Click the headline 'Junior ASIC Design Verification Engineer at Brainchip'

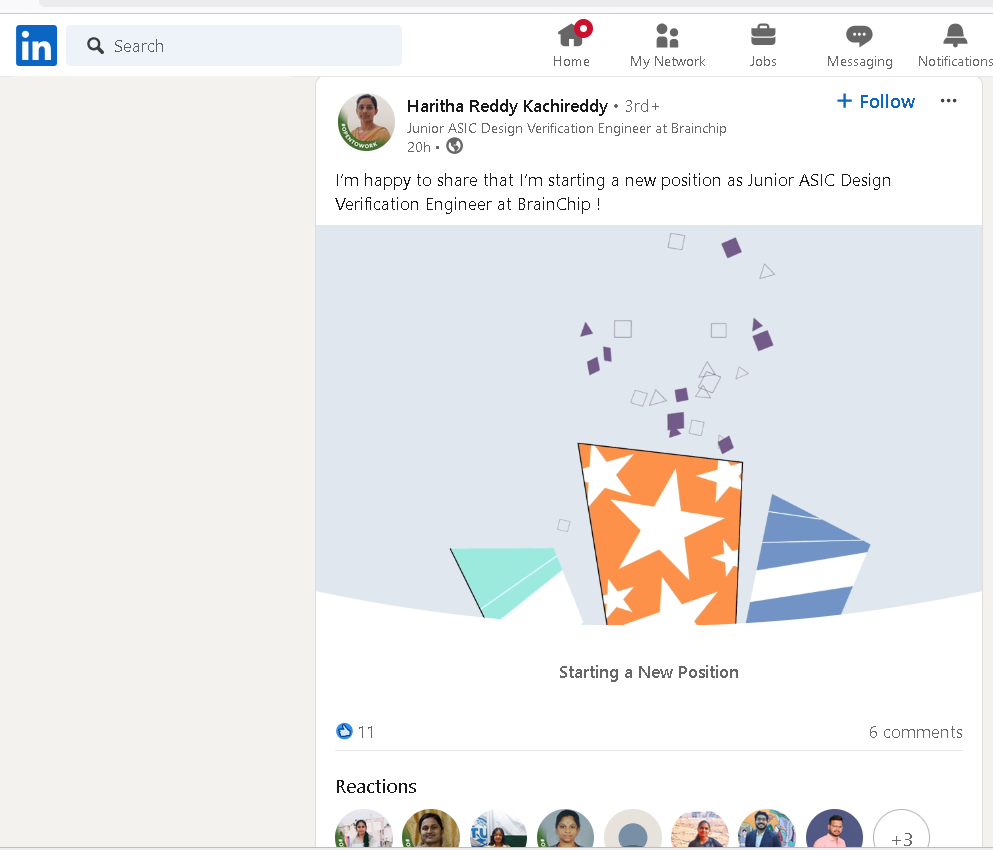pos(566,128)
